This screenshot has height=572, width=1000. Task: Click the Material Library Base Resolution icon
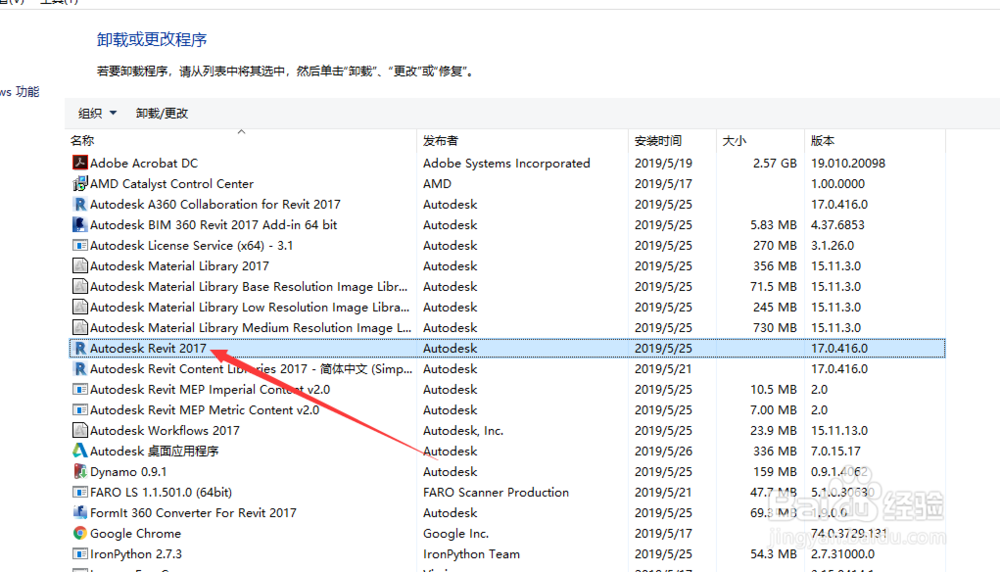tap(80, 286)
